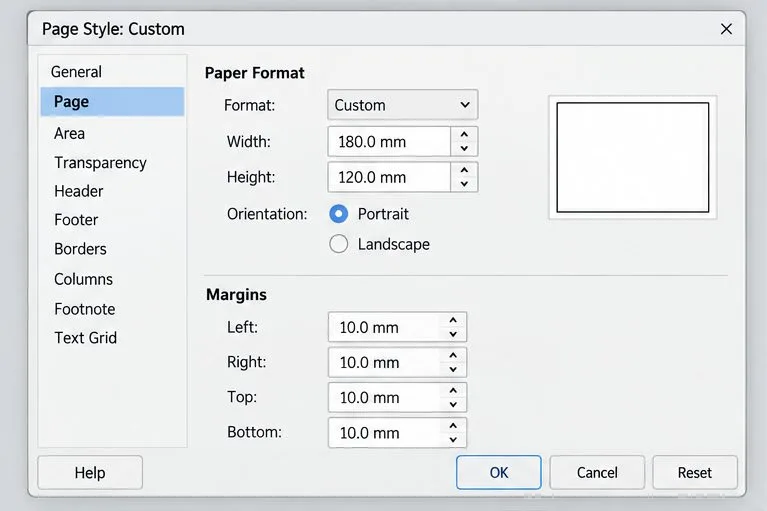Click the Width input field

pyautogui.click(x=389, y=142)
